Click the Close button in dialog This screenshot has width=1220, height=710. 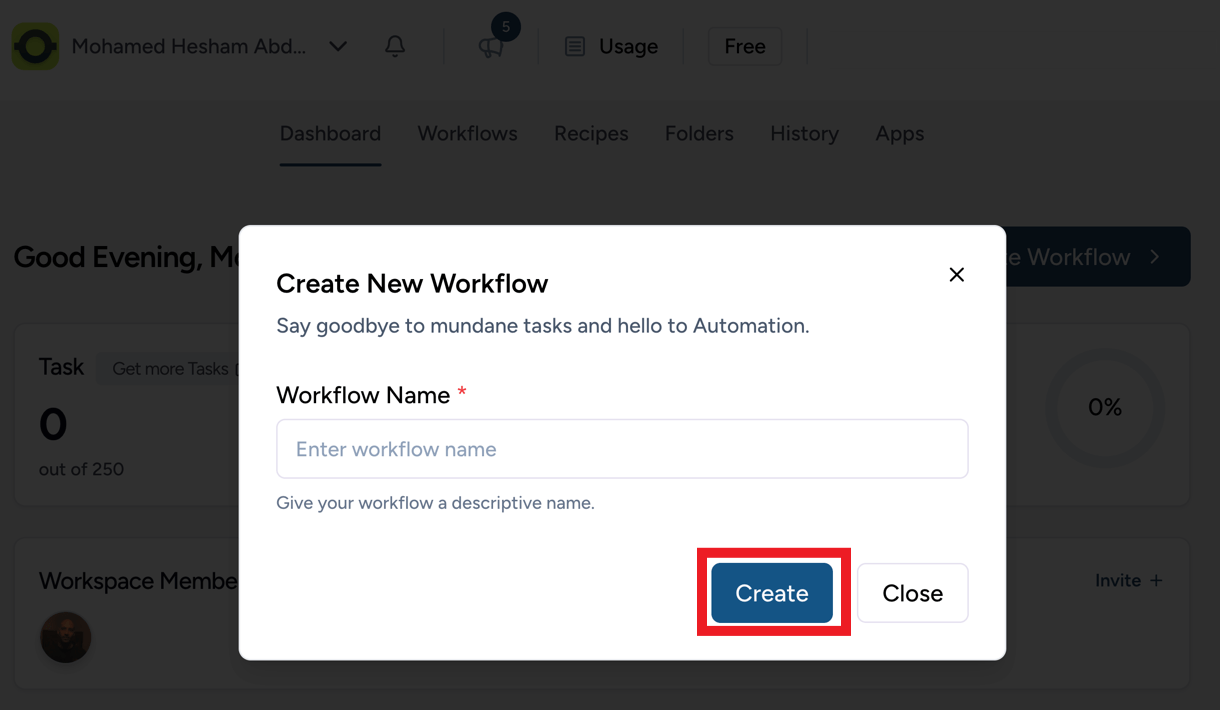pyautogui.click(x=912, y=593)
